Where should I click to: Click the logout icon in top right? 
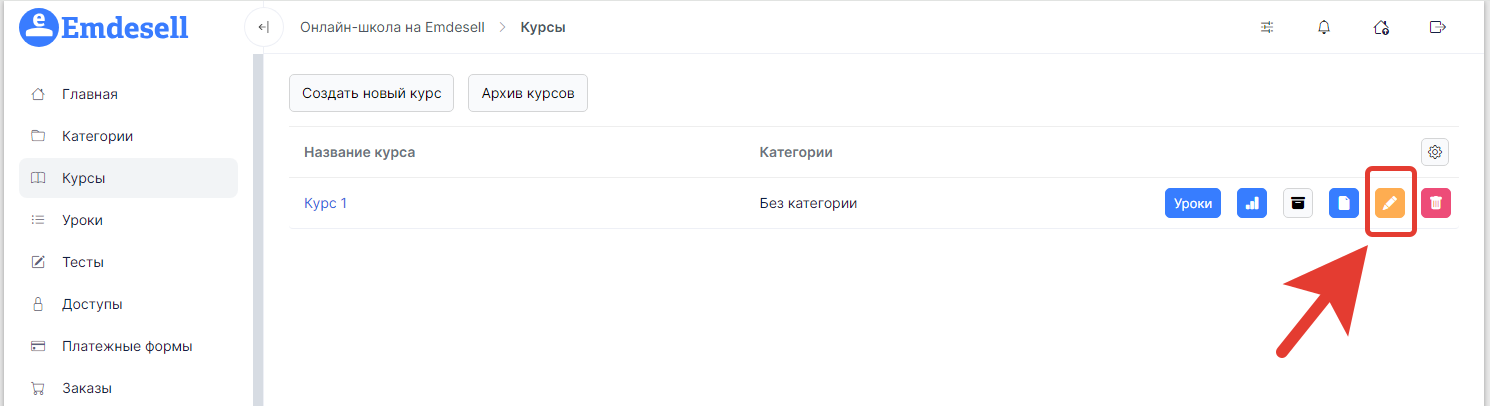pyautogui.click(x=1438, y=27)
